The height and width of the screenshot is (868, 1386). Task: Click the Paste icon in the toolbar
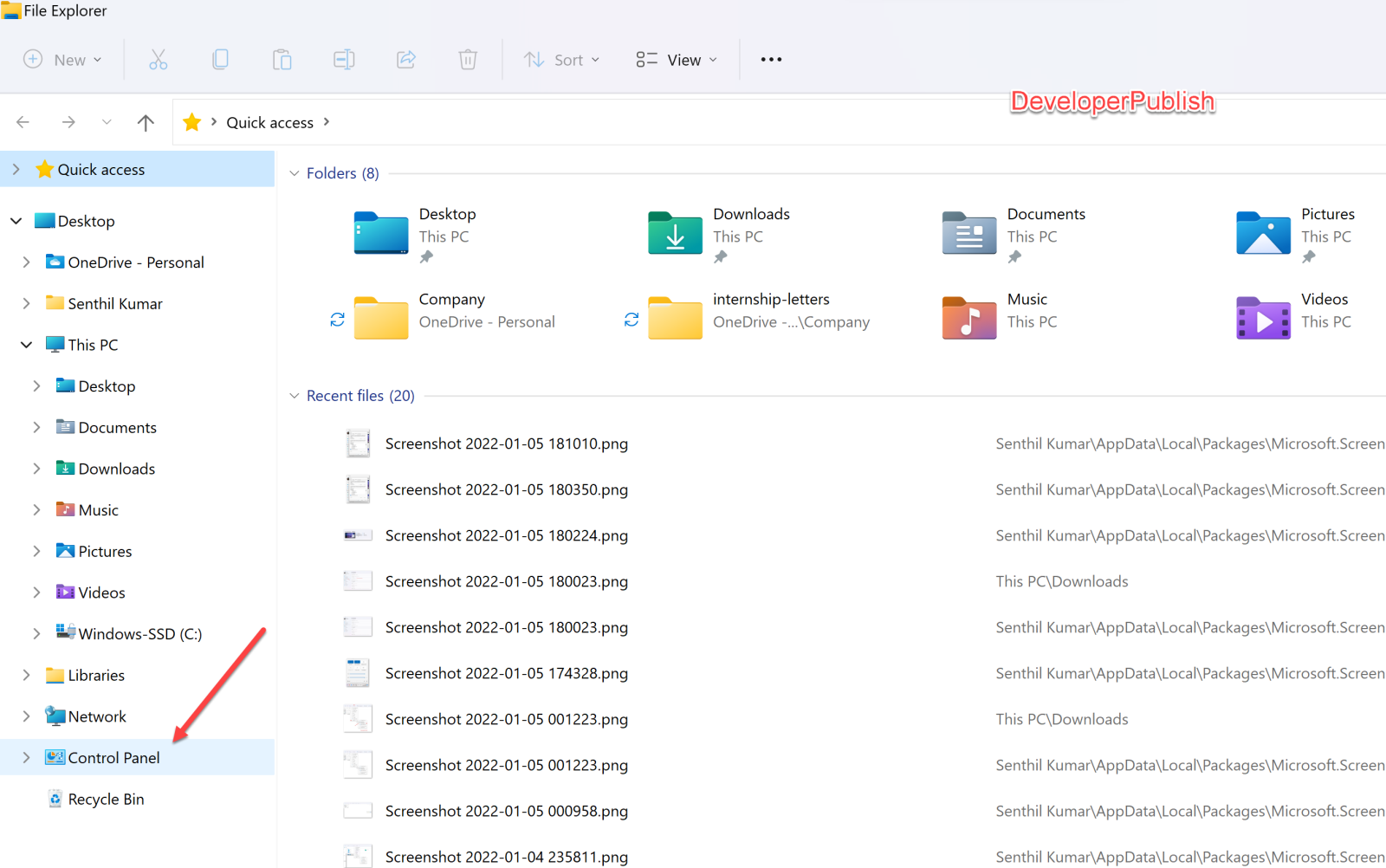282,59
